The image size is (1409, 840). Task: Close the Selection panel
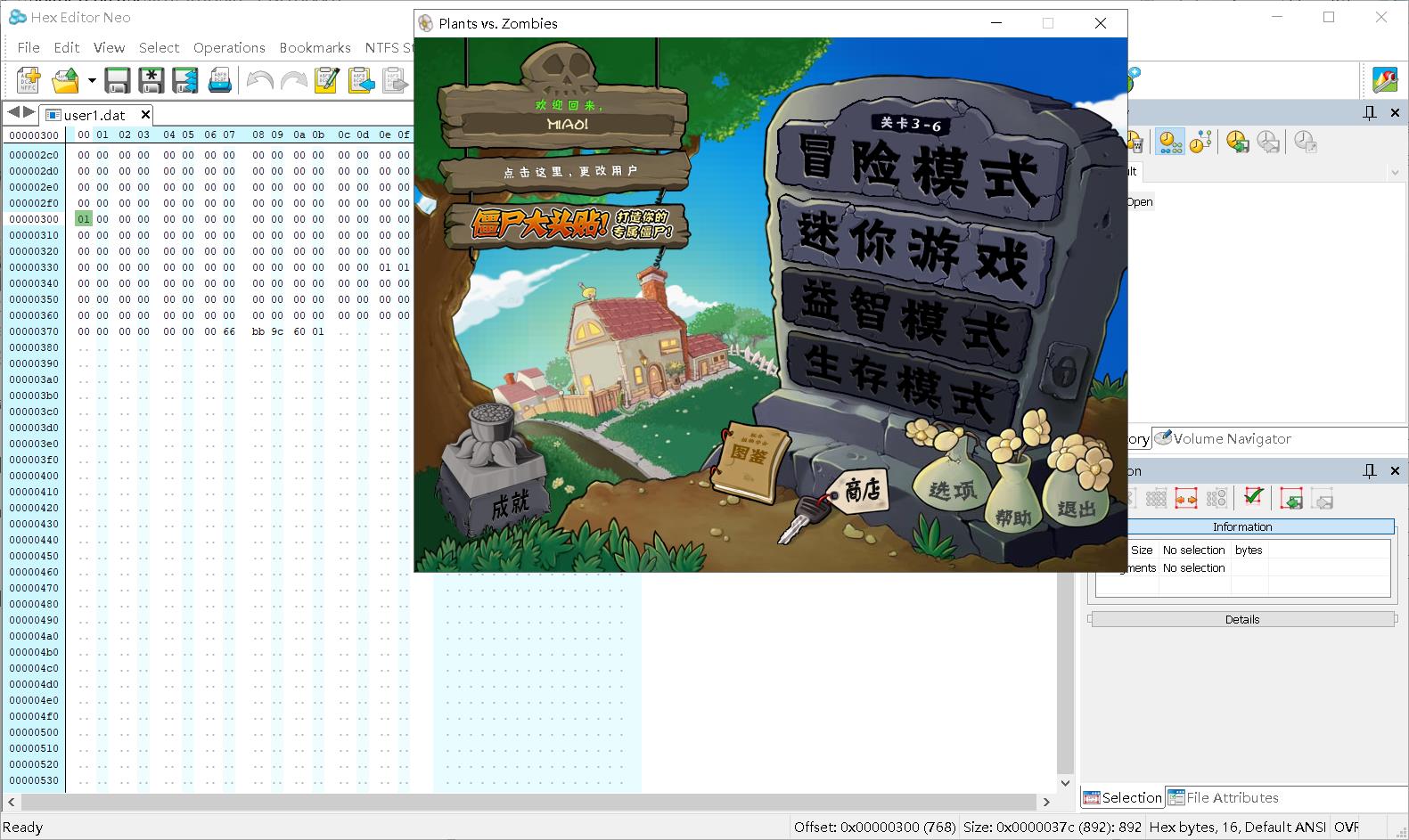[x=1395, y=470]
